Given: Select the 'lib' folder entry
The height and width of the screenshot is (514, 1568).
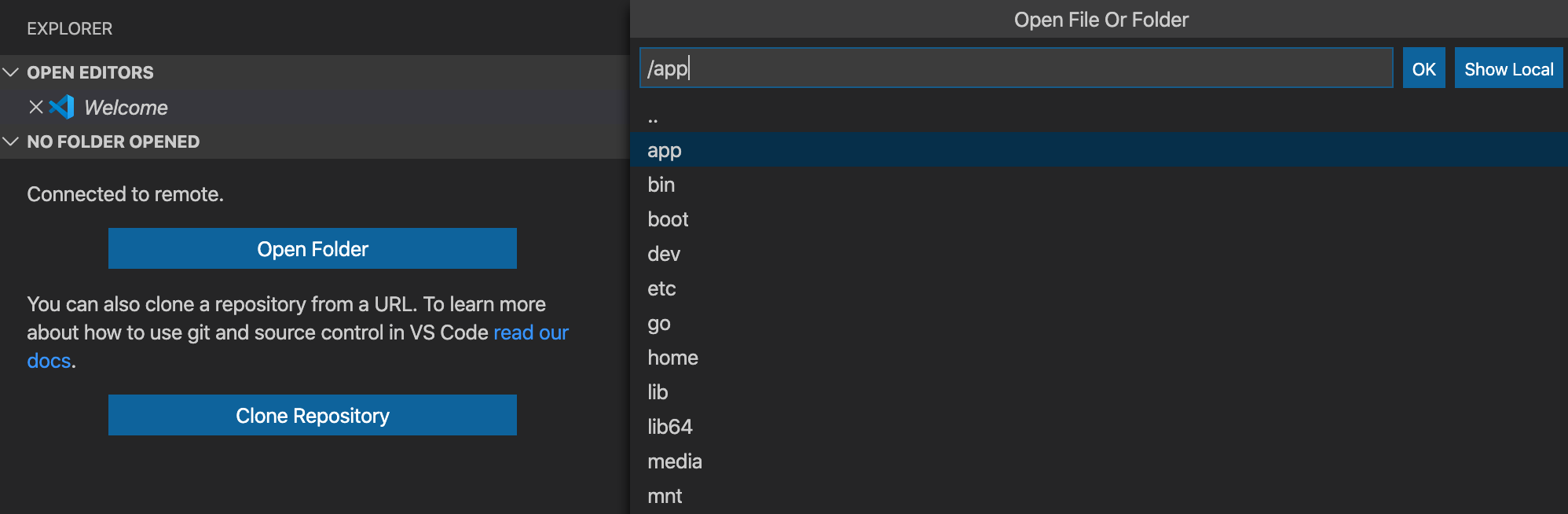Looking at the screenshot, I should [1099, 391].
